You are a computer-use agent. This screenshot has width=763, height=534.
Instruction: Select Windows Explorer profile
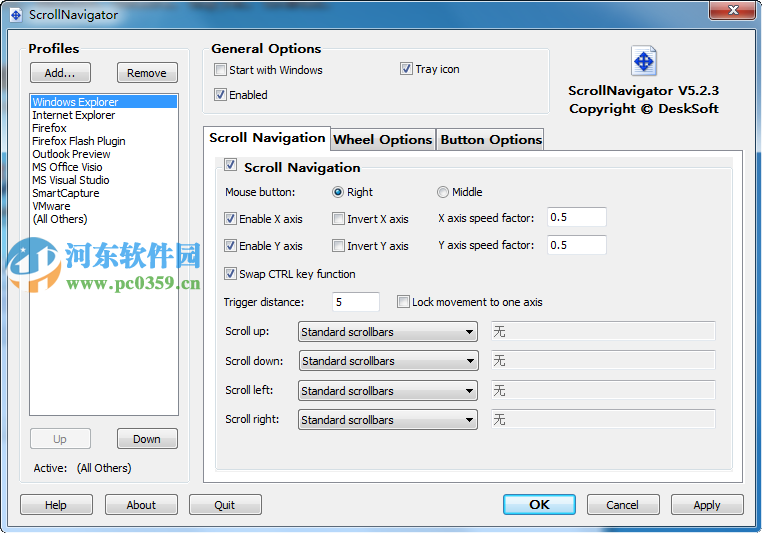tap(104, 102)
